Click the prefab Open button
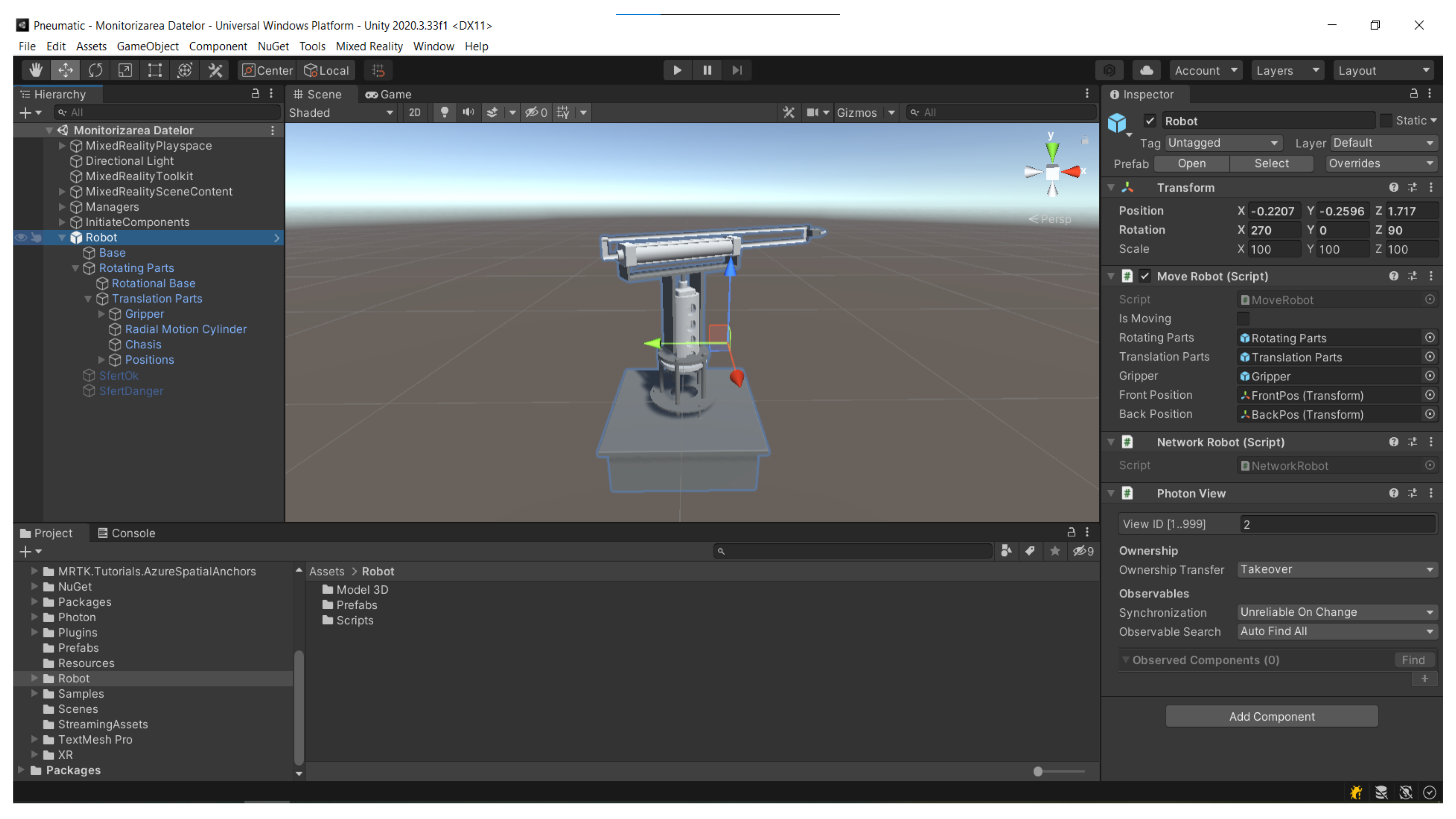The width and height of the screenshot is (1456, 819). point(1191,163)
